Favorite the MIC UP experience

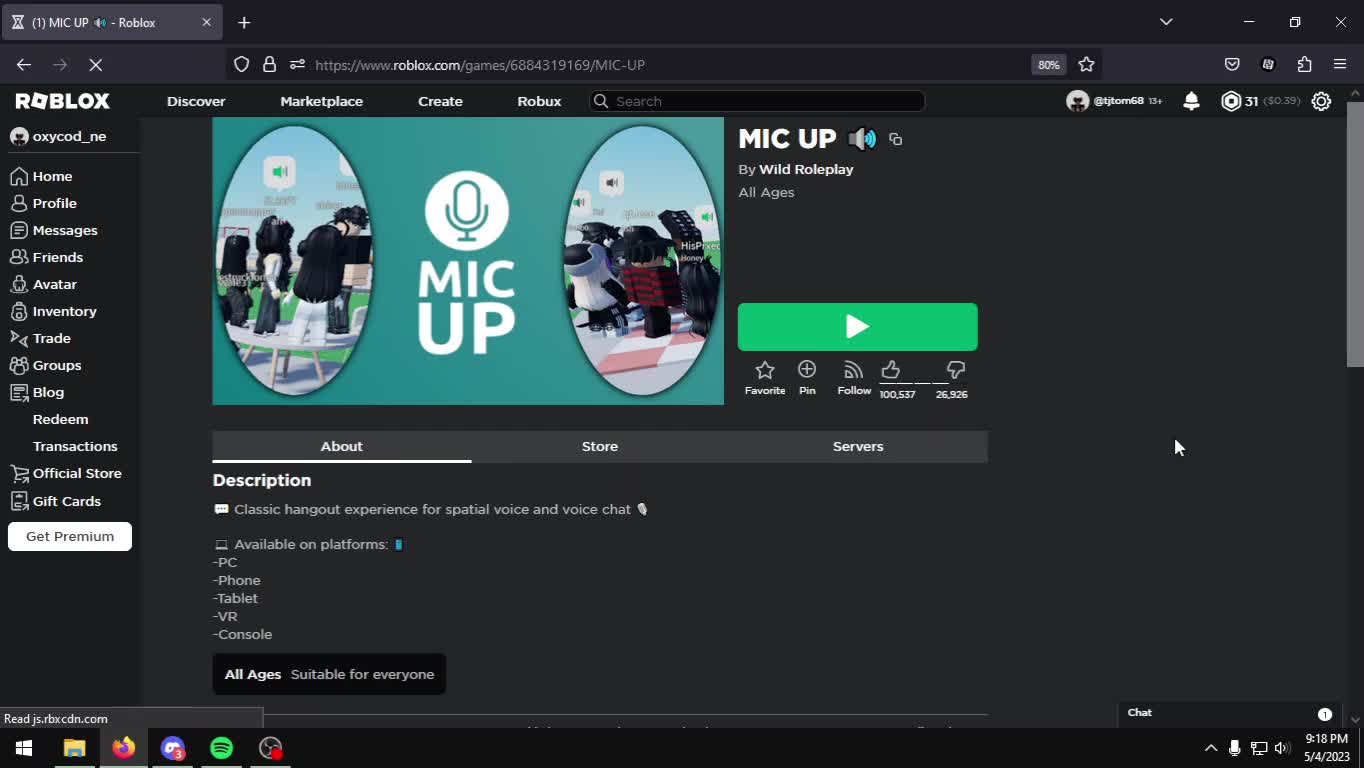point(765,371)
